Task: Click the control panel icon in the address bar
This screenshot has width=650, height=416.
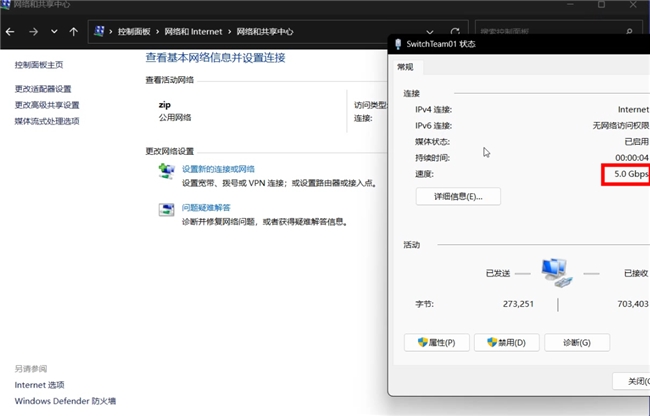Action: click(100, 31)
